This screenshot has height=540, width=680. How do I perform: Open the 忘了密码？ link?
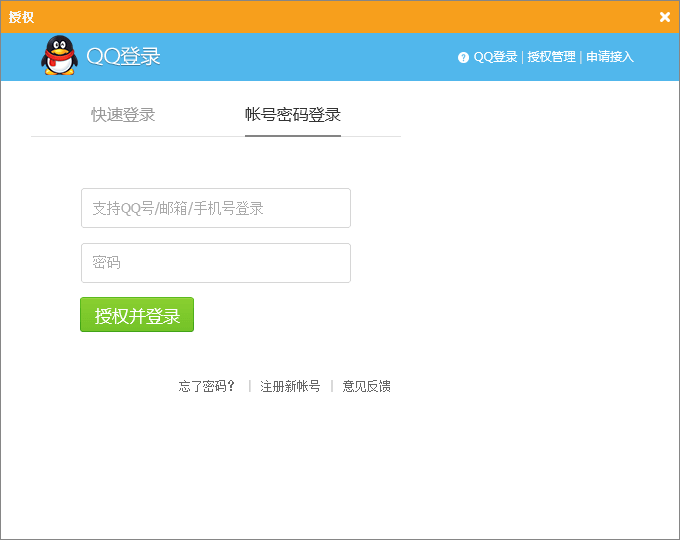(207, 386)
